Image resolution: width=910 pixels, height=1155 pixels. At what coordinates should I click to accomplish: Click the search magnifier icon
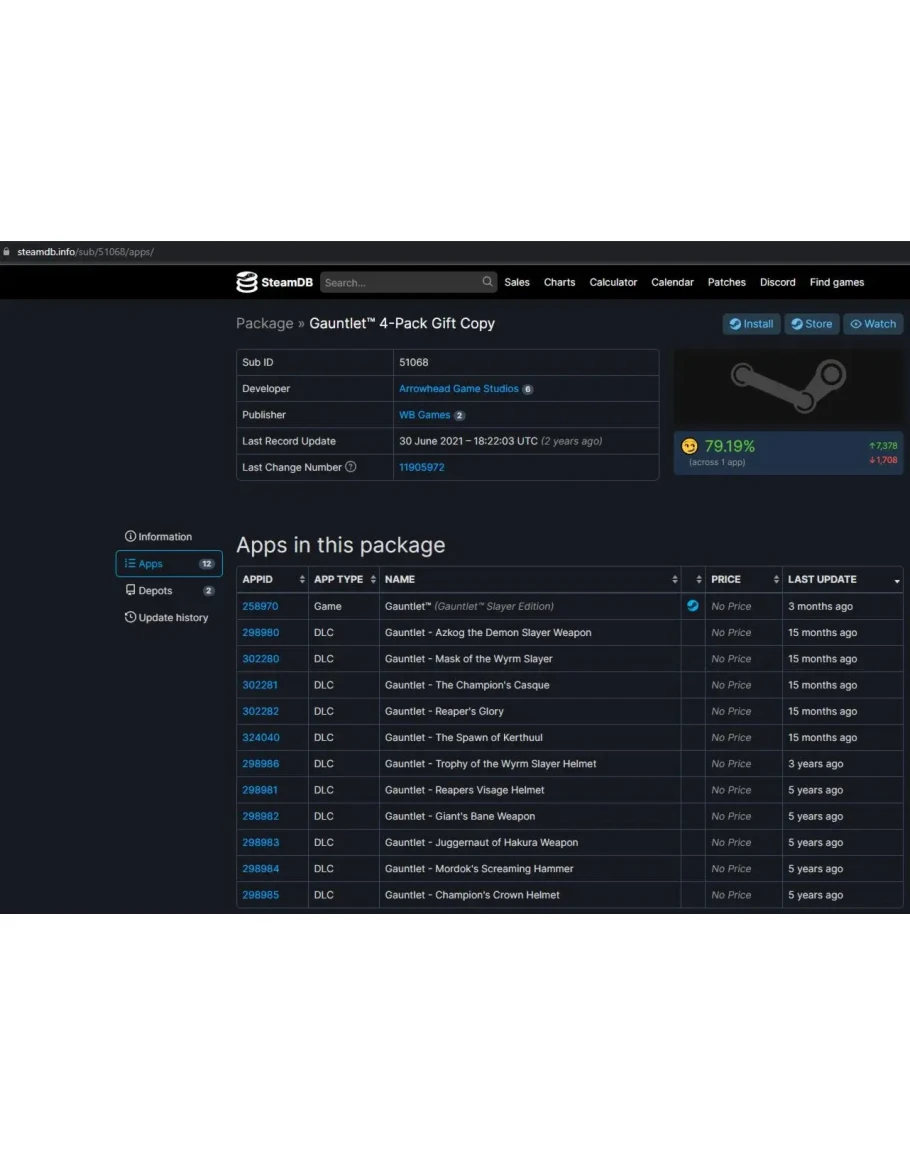(487, 282)
